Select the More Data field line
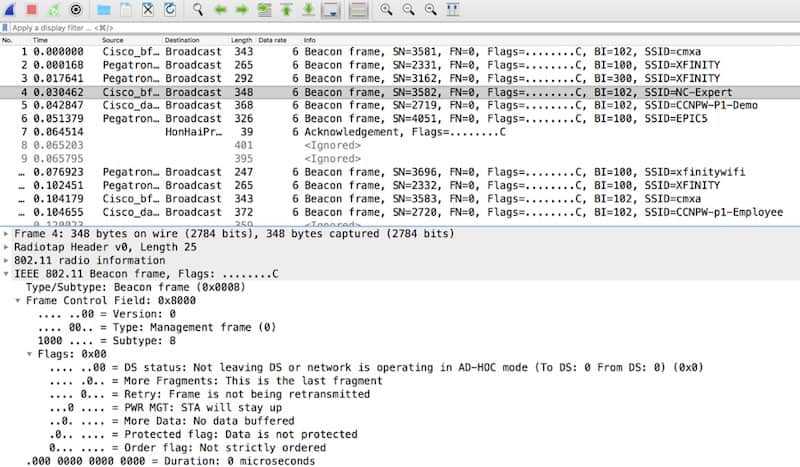The height and width of the screenshot is (467, 800). click(x=172, y=421)
